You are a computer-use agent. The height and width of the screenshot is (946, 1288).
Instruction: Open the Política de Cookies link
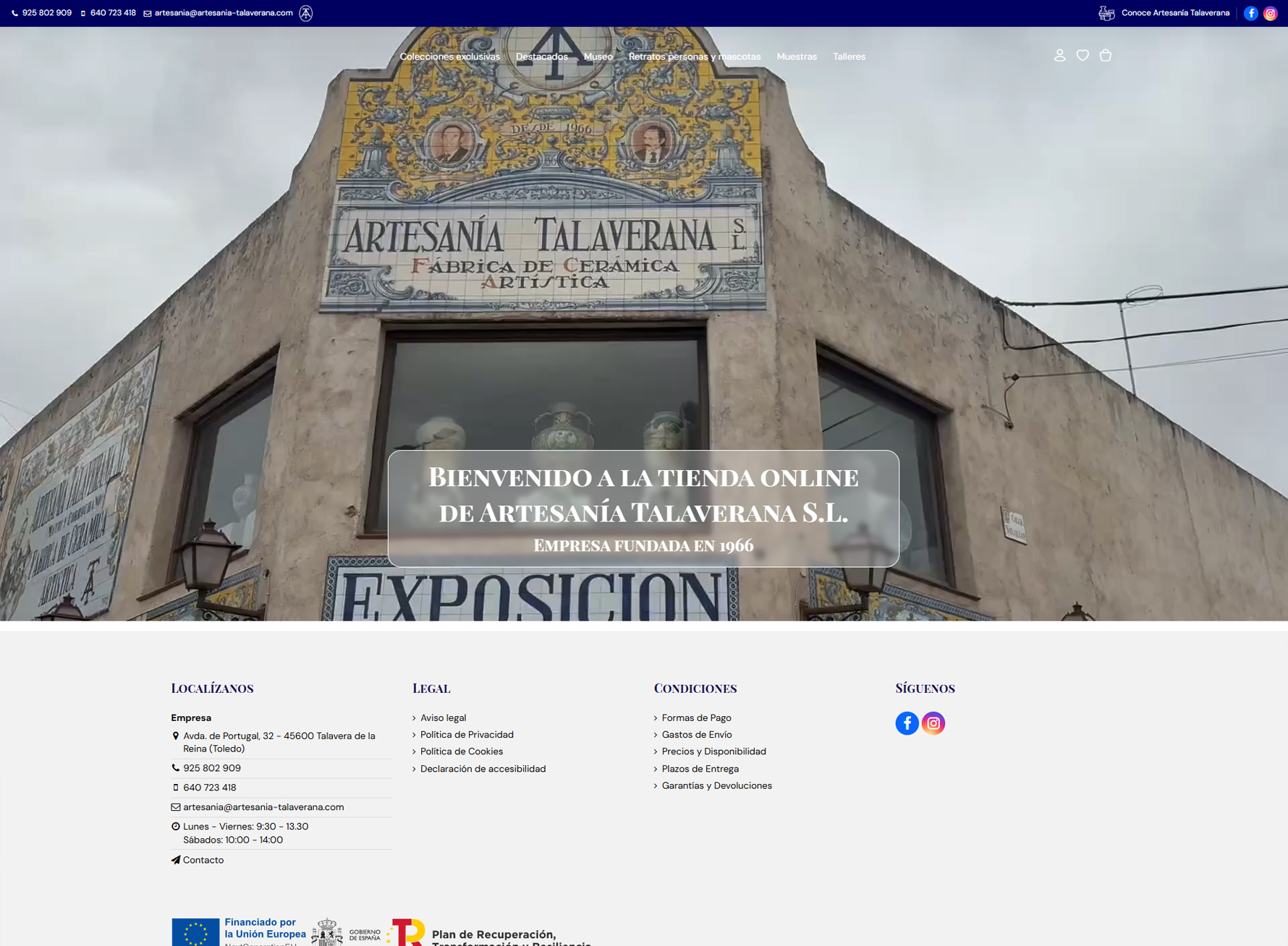coord(462,751)
